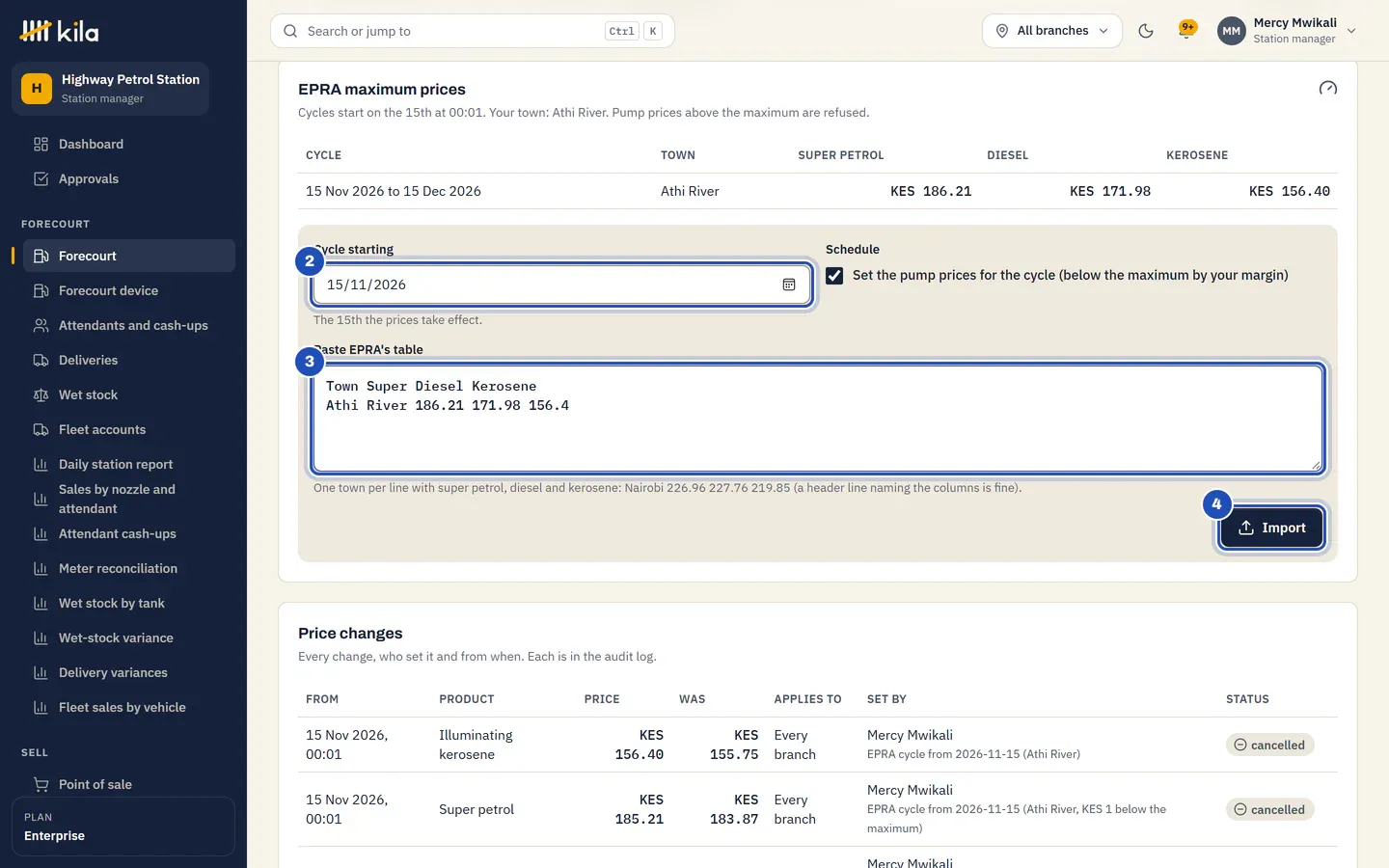Click the Import button
Screen dimensions: 1389x868
[1271, 528]
